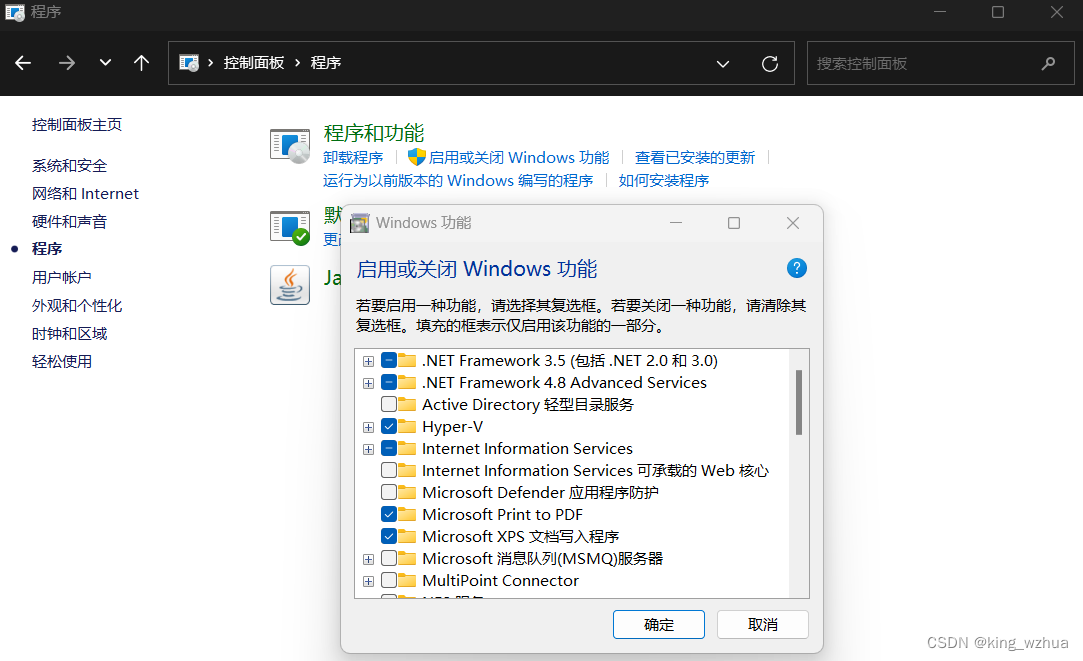Open 系统和安全 category
The height and width of the screenshot is (661, 1083).
[69, 166]
